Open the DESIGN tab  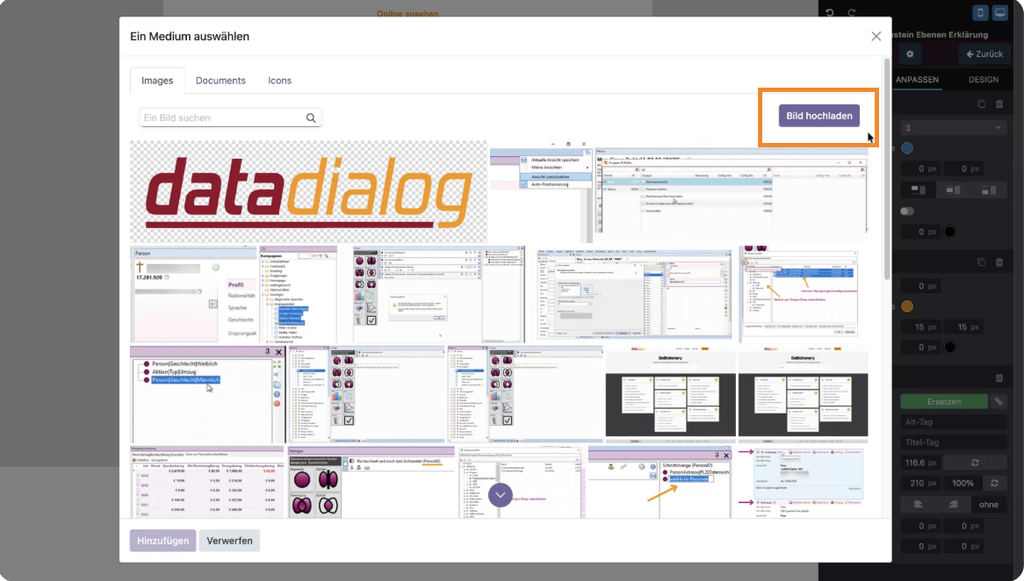(984, 80)
